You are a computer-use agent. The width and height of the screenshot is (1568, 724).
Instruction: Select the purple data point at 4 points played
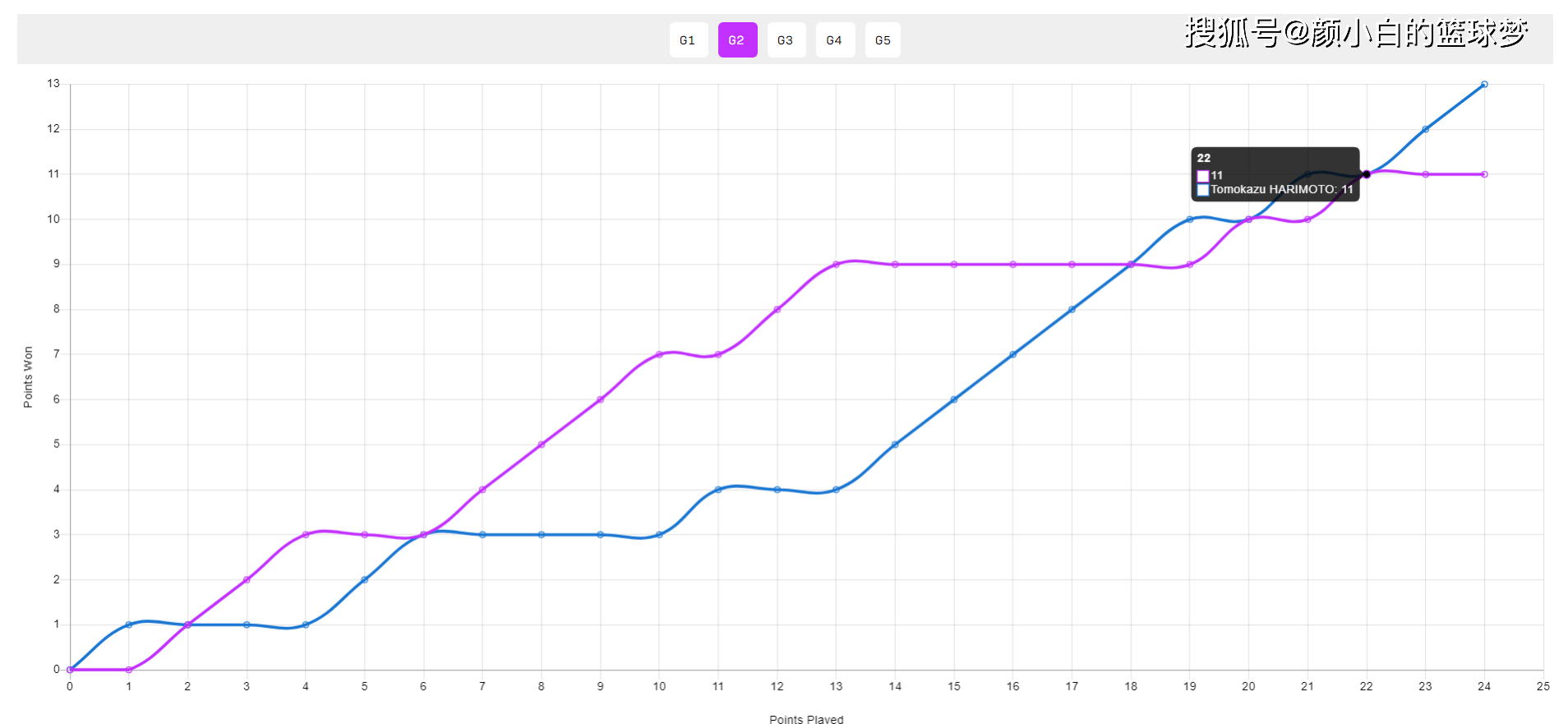pyautogui.click(x=306, y=535)
